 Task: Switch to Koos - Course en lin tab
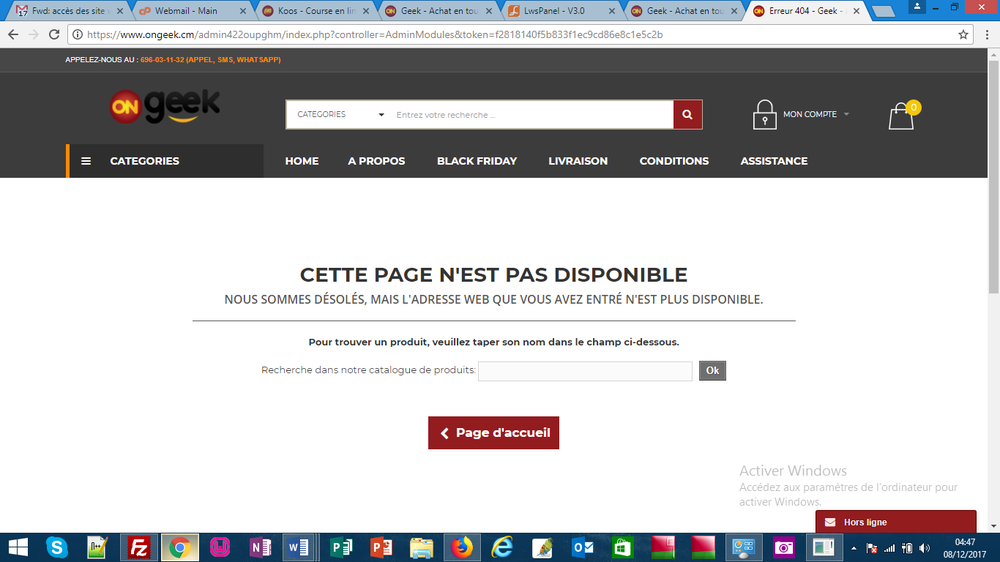(316, 11)
